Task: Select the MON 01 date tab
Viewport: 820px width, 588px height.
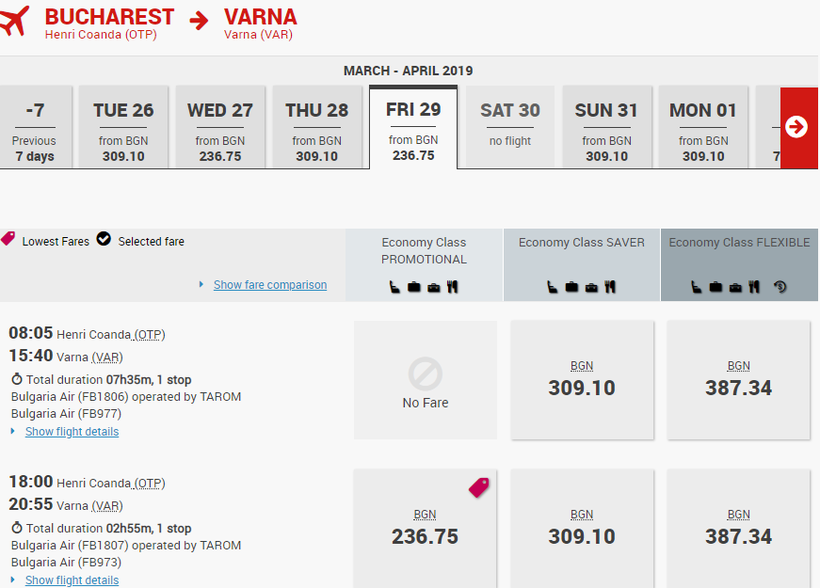Action: (703, 127)
